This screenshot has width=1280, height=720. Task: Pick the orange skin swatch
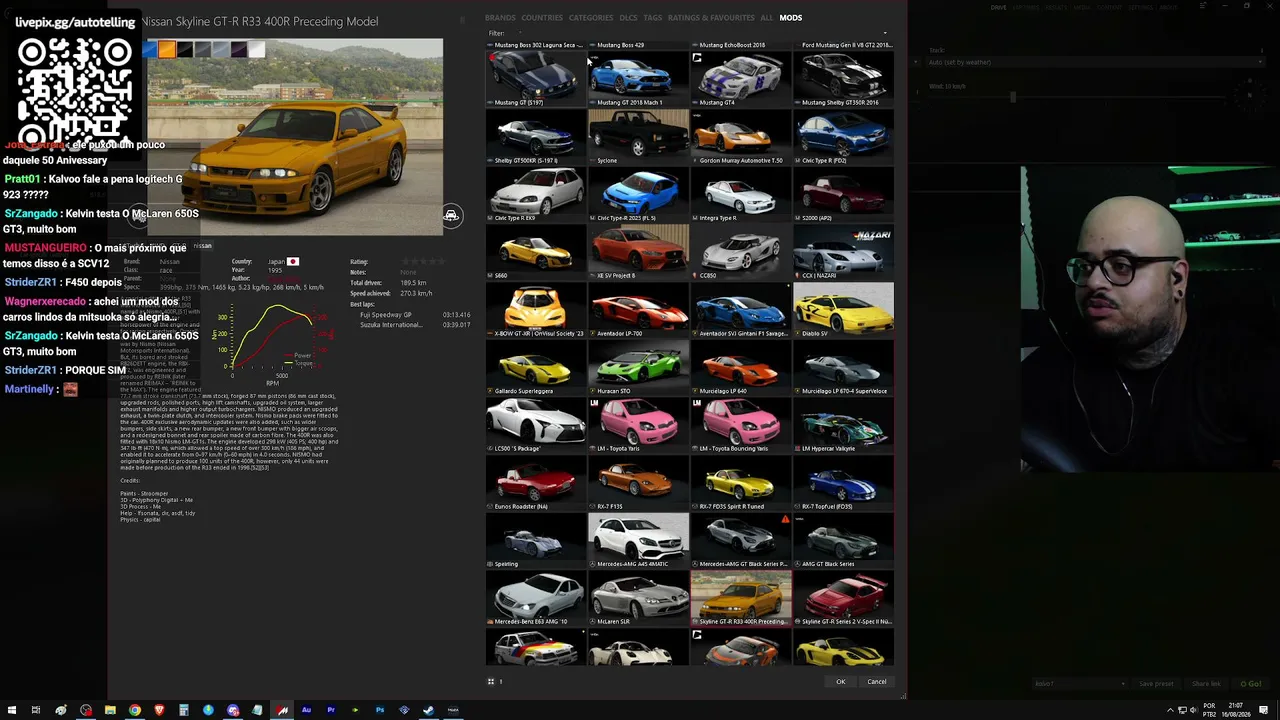(x=167, y=50)
